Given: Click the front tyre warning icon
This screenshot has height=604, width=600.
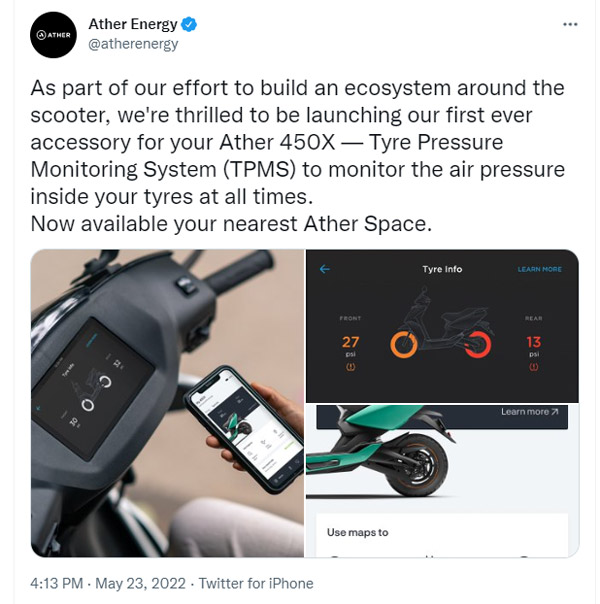Looking at the screenshot, I should point(350,368).
